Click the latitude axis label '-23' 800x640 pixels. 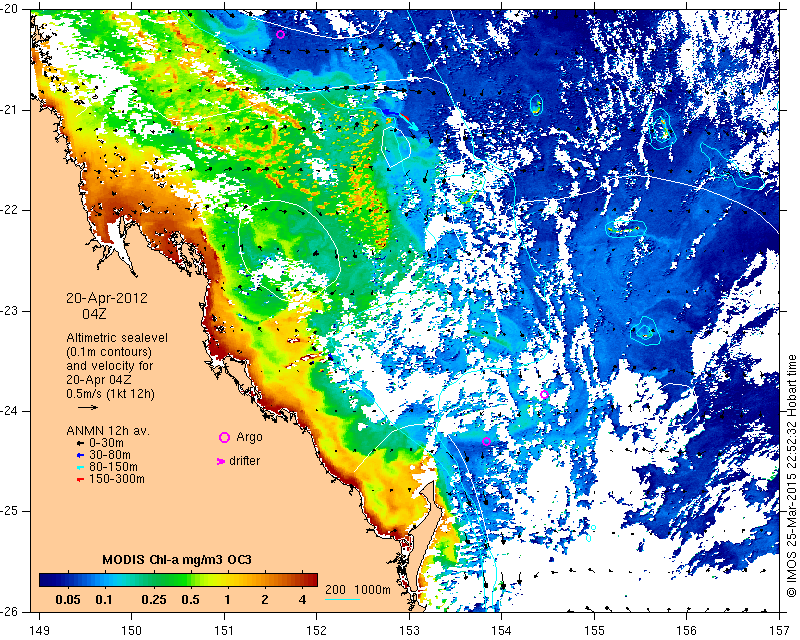point(10,311)
